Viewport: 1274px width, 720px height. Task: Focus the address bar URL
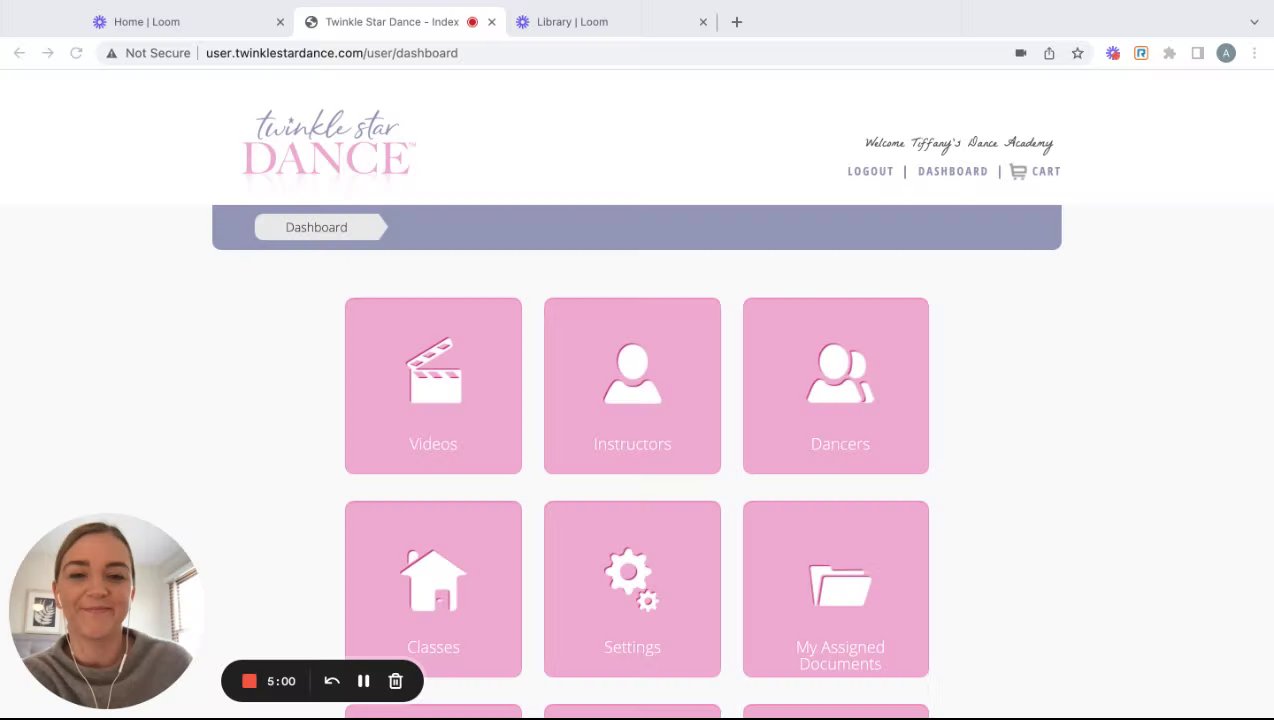(x=331, y=53)
